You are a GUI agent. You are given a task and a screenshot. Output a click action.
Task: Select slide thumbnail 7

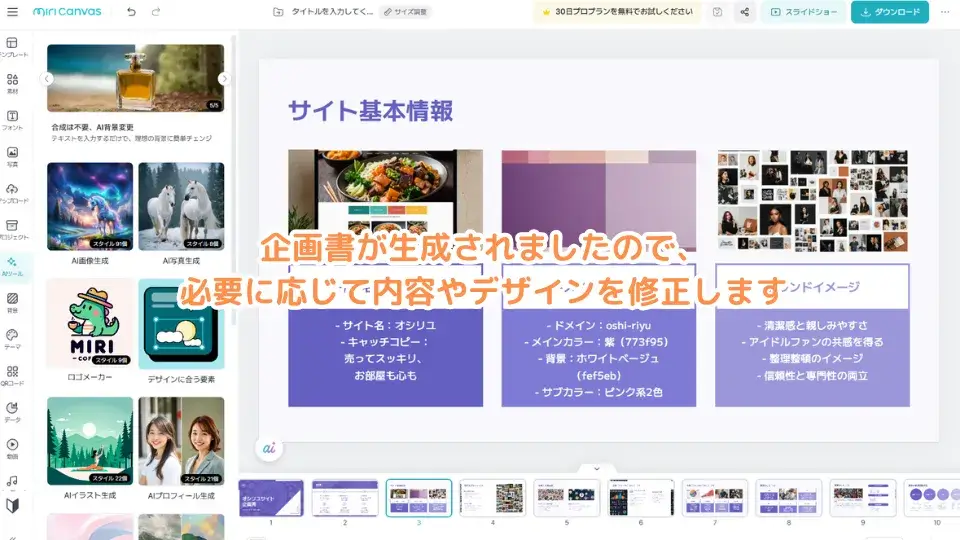714,498
